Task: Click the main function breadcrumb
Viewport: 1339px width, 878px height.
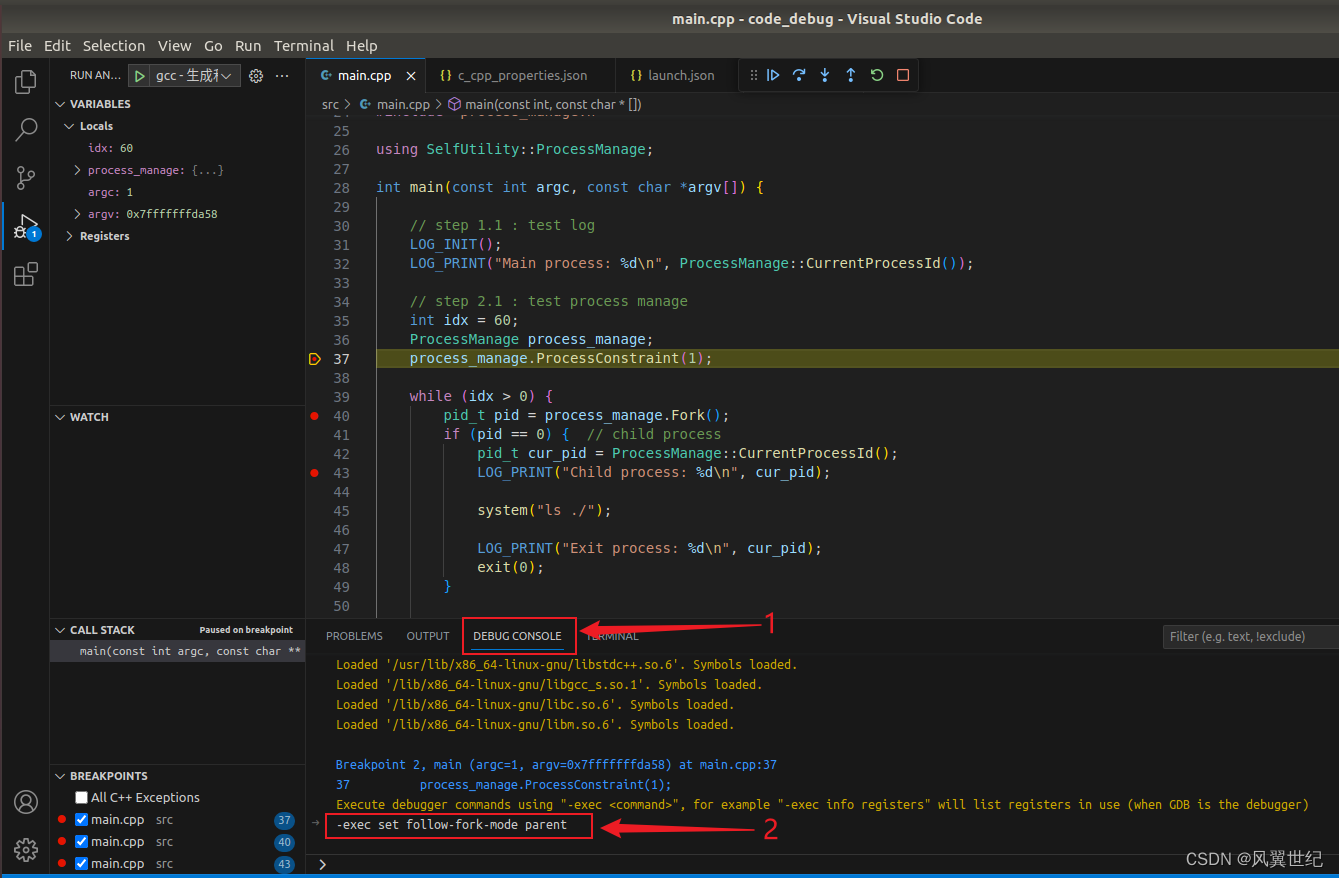Action: tap(553, 104)
